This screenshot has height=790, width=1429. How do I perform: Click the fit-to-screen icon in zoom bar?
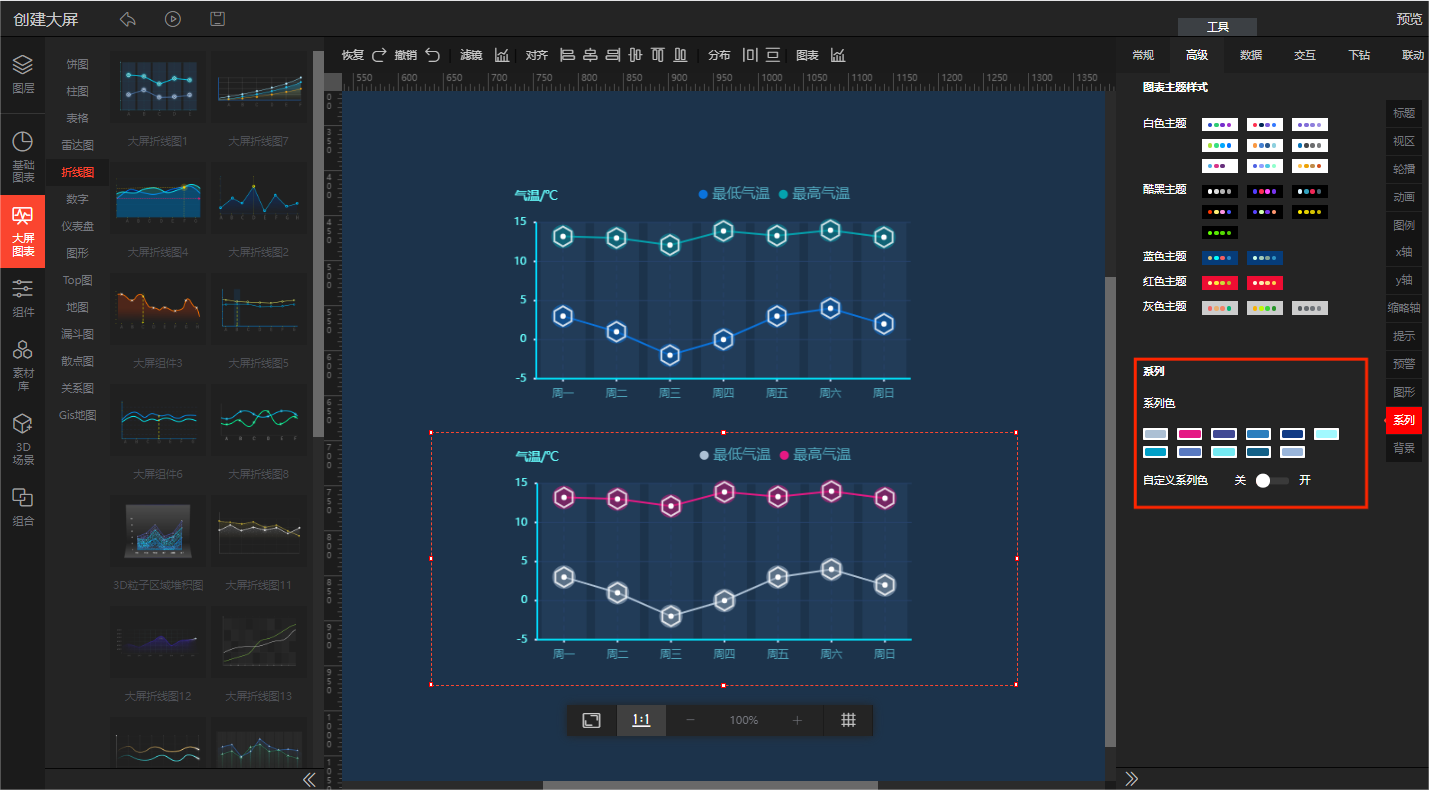(x=592, y=720)
